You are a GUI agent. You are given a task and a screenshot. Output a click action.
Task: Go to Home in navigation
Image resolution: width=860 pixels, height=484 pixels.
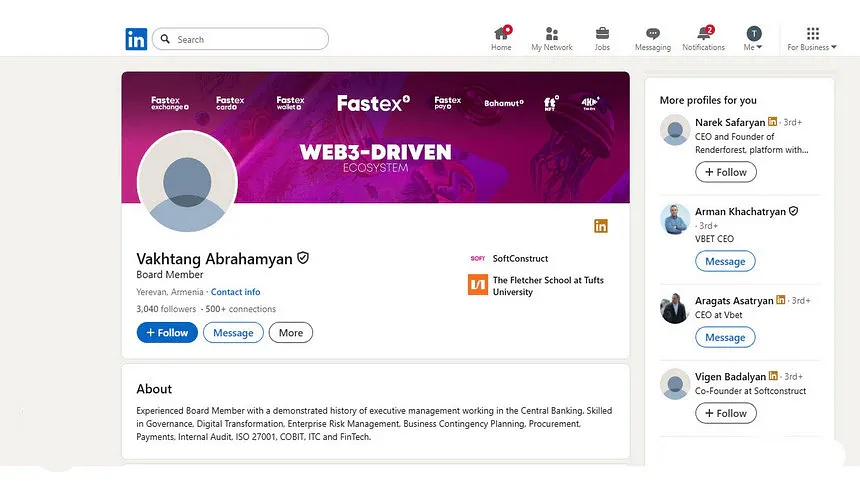(x=501, y=38)
